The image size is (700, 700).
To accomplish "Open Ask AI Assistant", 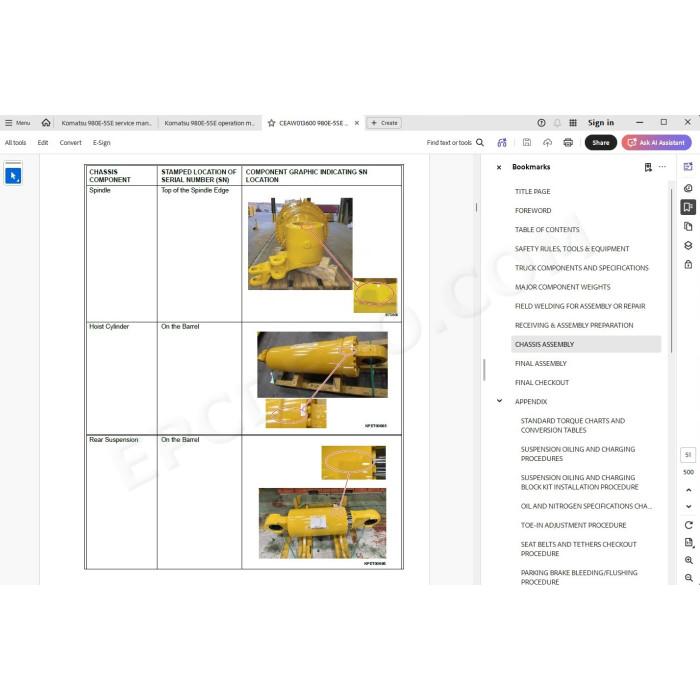I will tap(656, 142).
